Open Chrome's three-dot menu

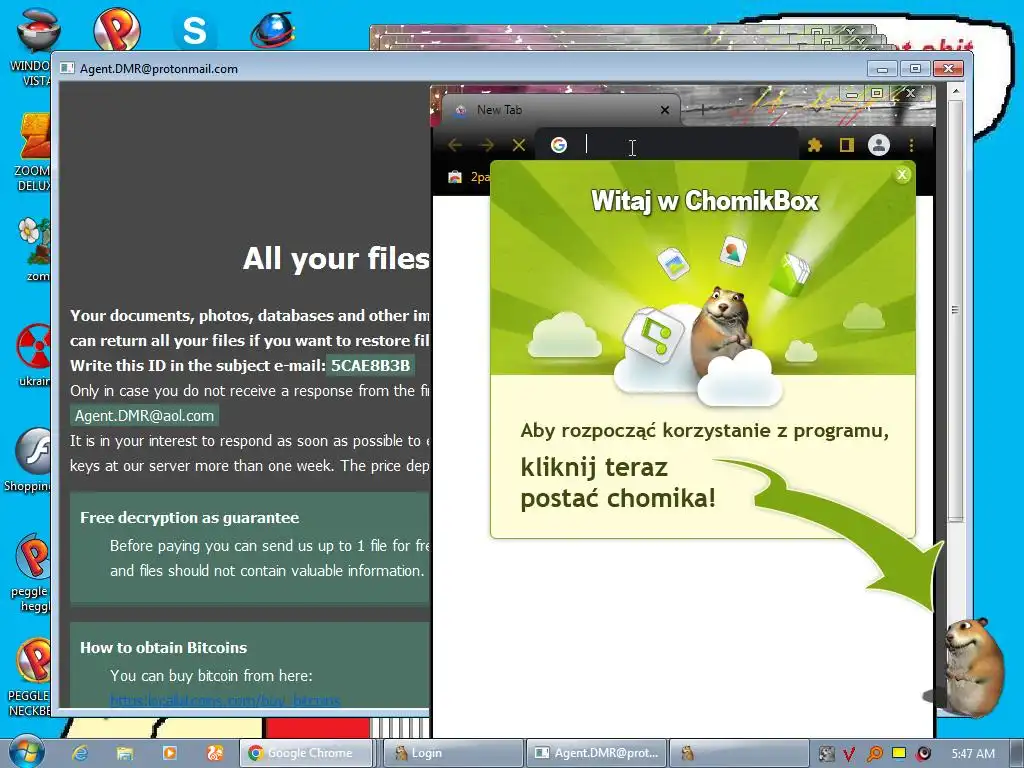pos(911,145)
